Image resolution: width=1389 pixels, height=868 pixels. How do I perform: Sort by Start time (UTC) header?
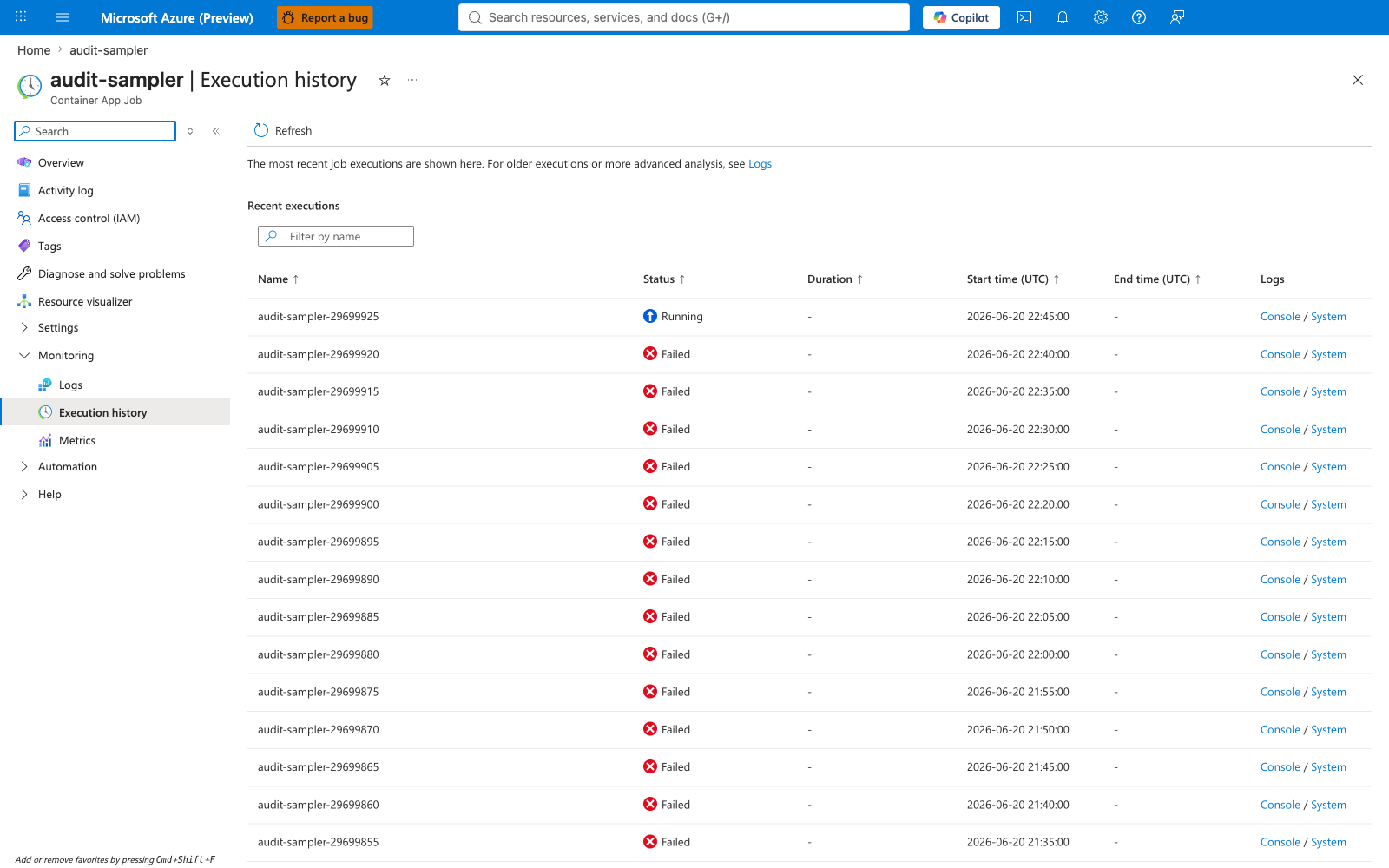[1013, 279]
